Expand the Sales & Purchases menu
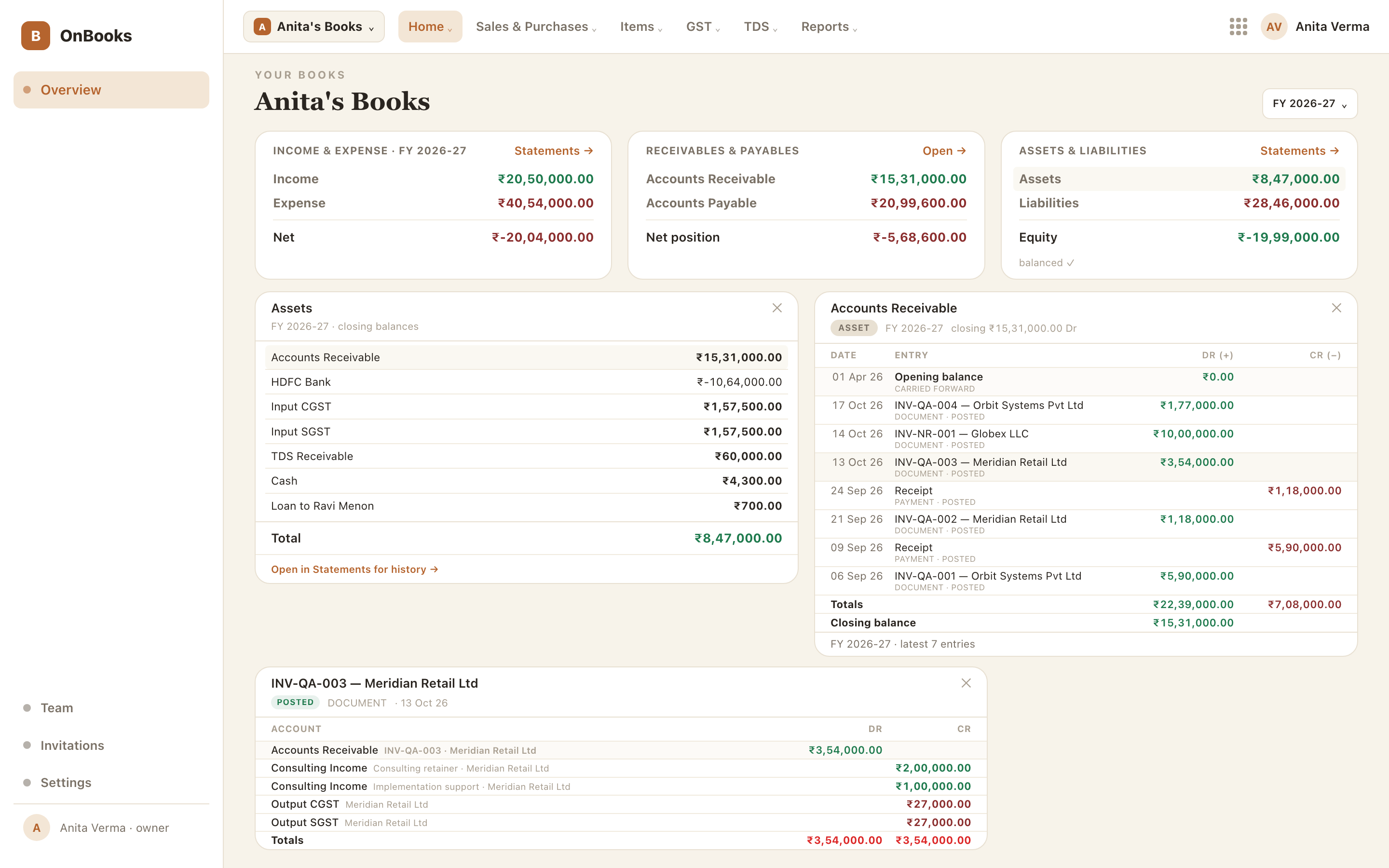 [536, 27]
